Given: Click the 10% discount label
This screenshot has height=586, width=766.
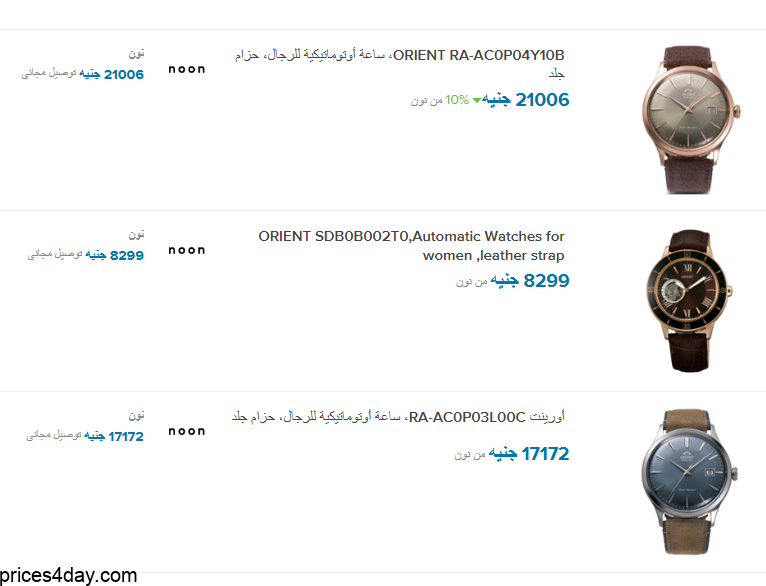Looking at the screenshot, I should (457, 100).
